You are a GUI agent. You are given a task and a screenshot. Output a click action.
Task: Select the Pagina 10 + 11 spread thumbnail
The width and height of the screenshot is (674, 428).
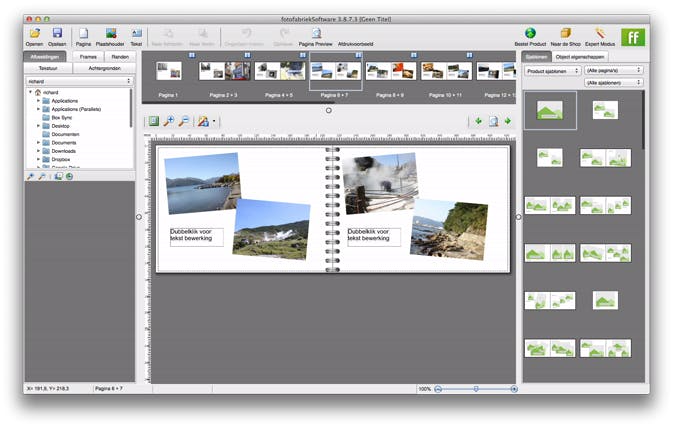tap(446, 70)
